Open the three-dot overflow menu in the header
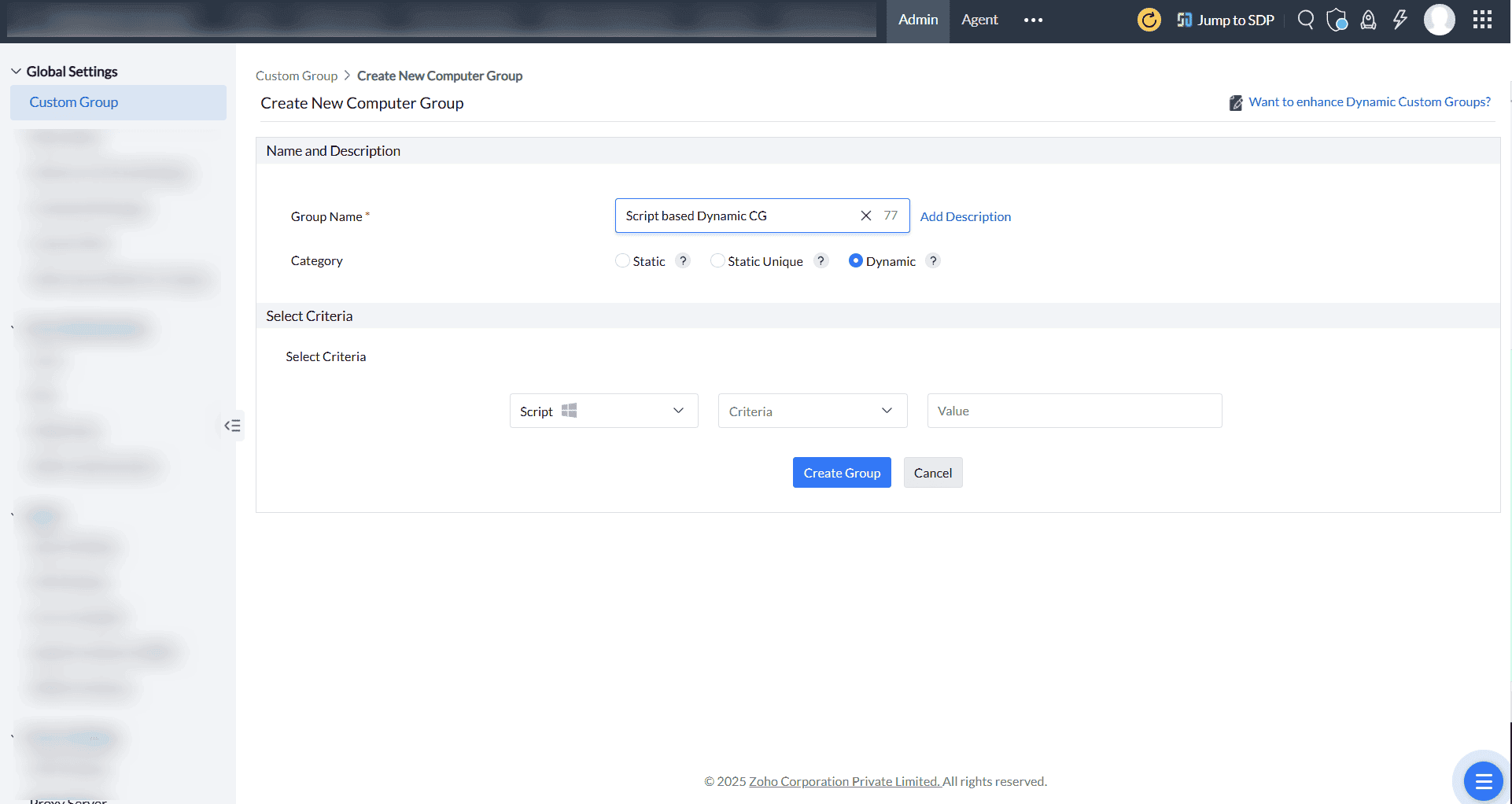The image size is (1512, 804). pos(1033,20)
